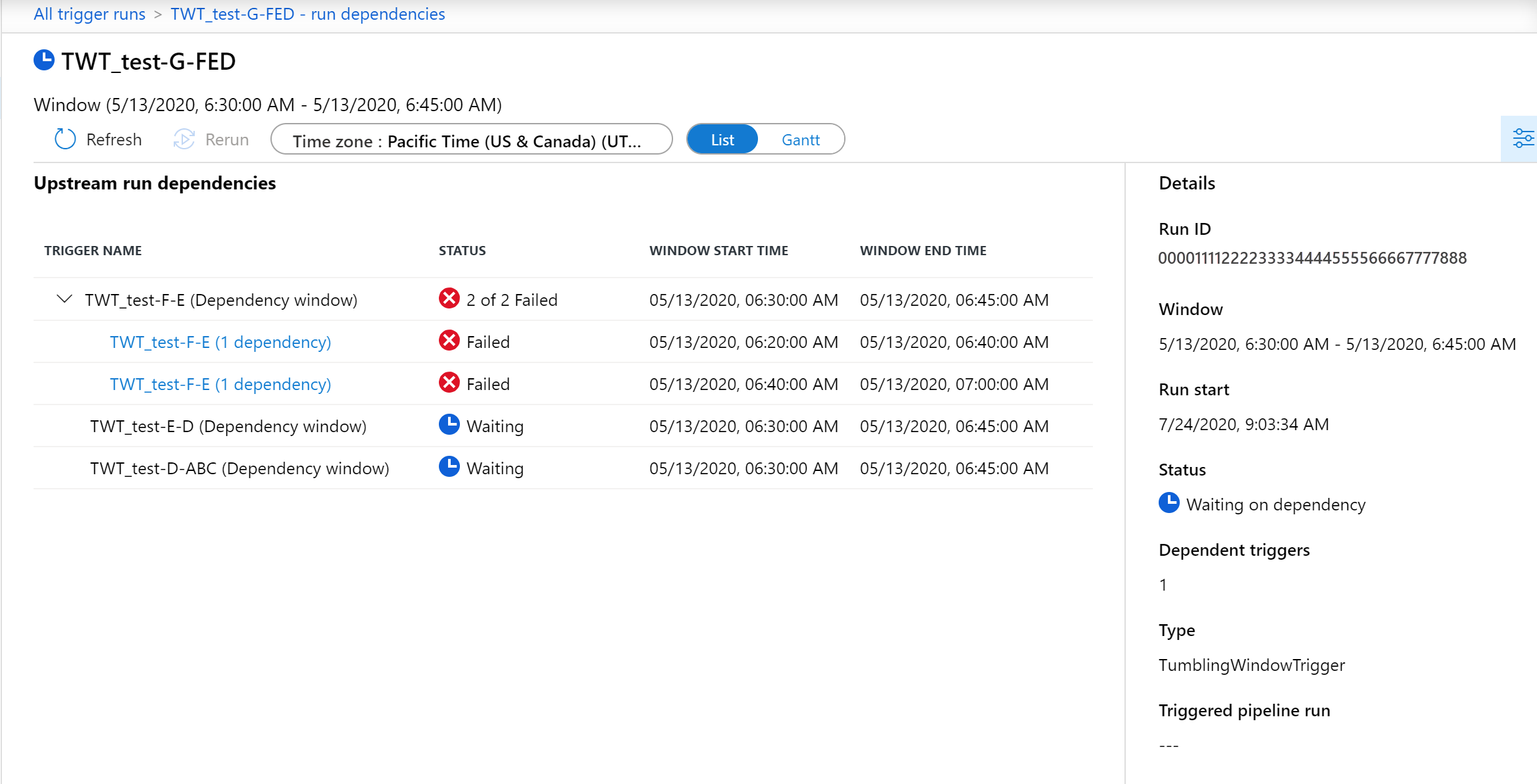Open the Time zone dropdown selector
This screenshot has height=784, width=1537.
pyautogui.click(x=473, y=139)
